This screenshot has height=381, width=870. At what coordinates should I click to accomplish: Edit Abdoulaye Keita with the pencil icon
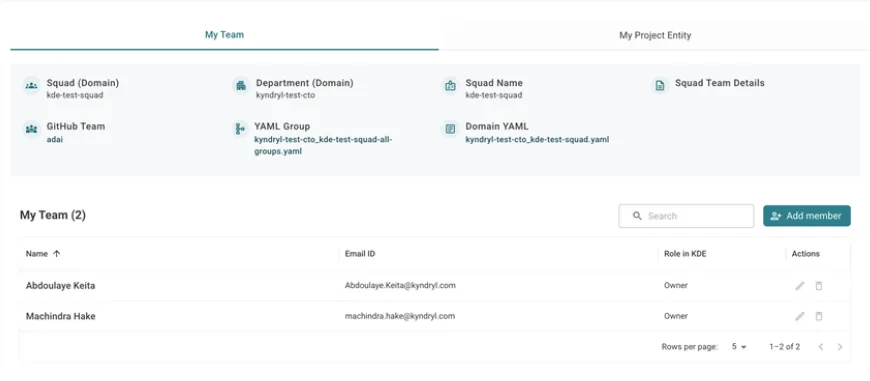(x=800, y=286)
